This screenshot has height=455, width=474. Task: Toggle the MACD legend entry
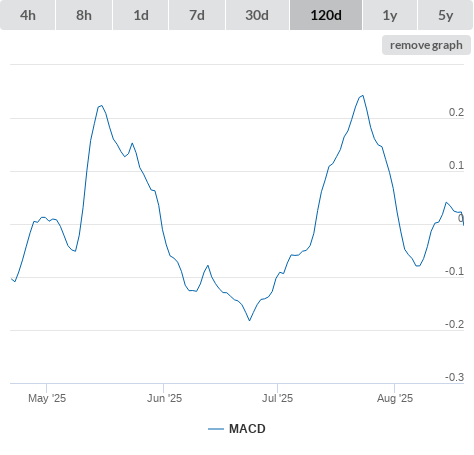click(x=237, y=429)
